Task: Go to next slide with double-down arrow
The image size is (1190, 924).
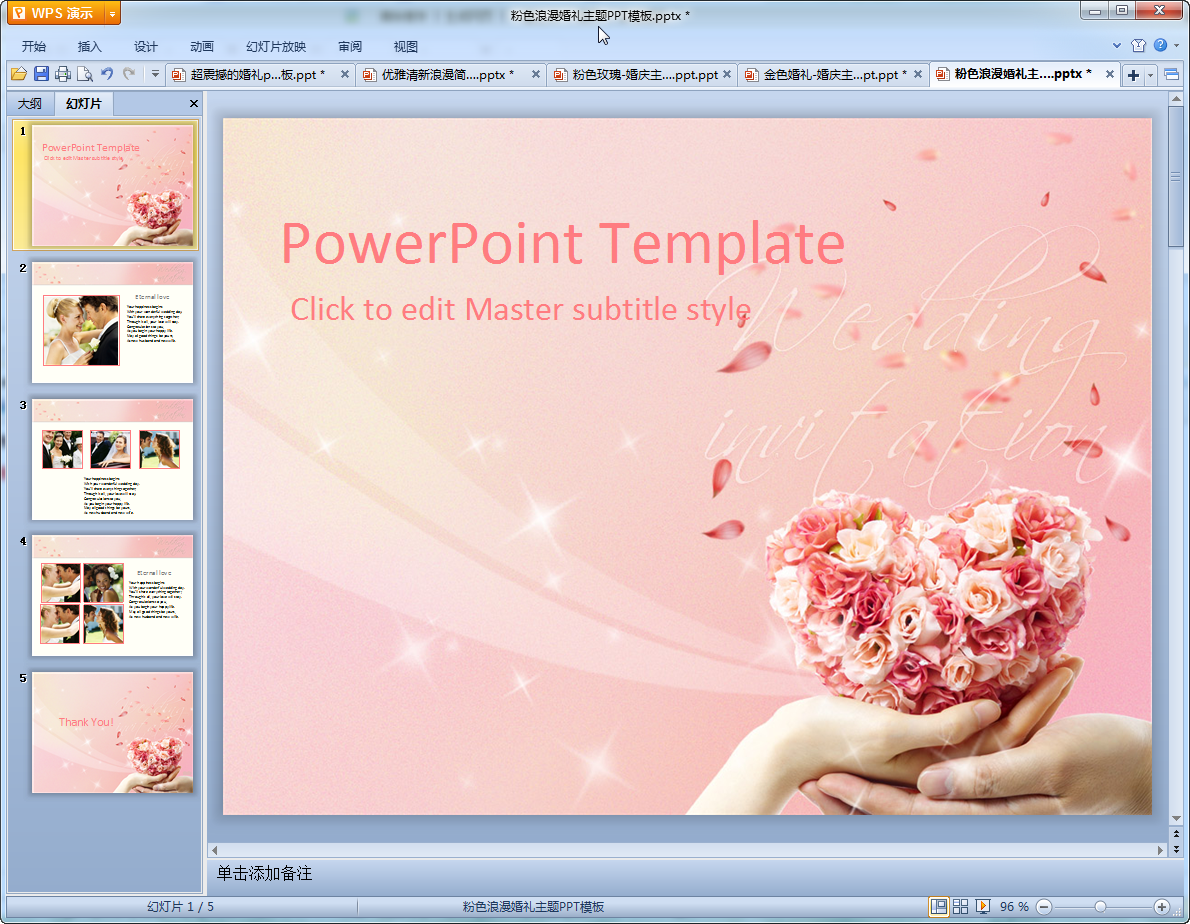Action: [x=1176, y=849]
